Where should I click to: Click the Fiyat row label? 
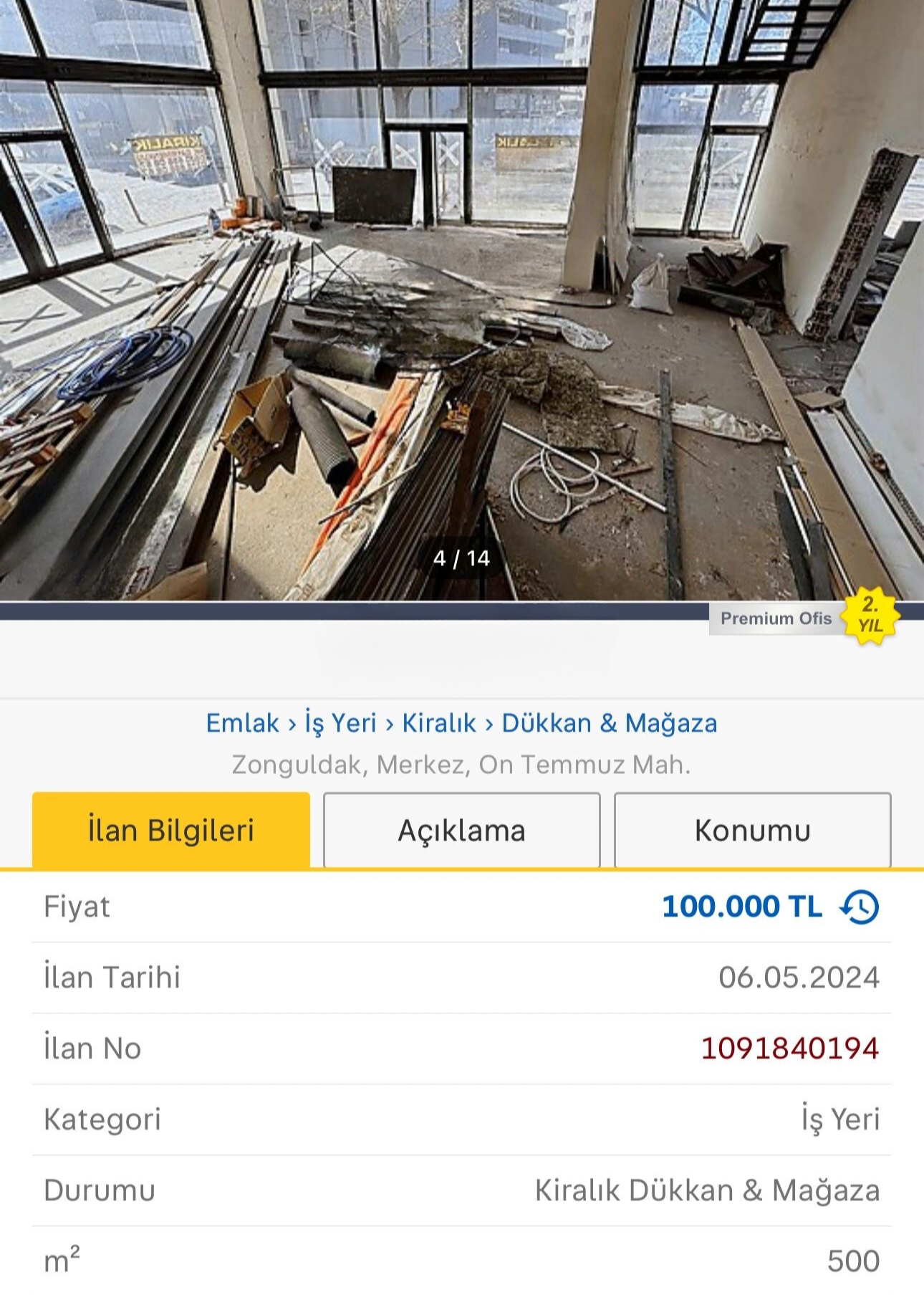point(77,907)
